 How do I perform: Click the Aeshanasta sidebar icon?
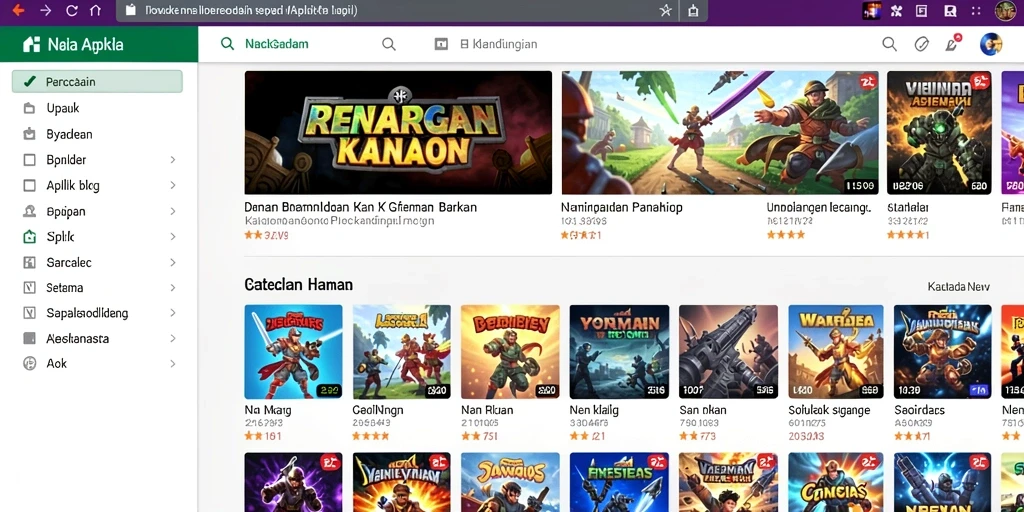[x=29, y=338]
